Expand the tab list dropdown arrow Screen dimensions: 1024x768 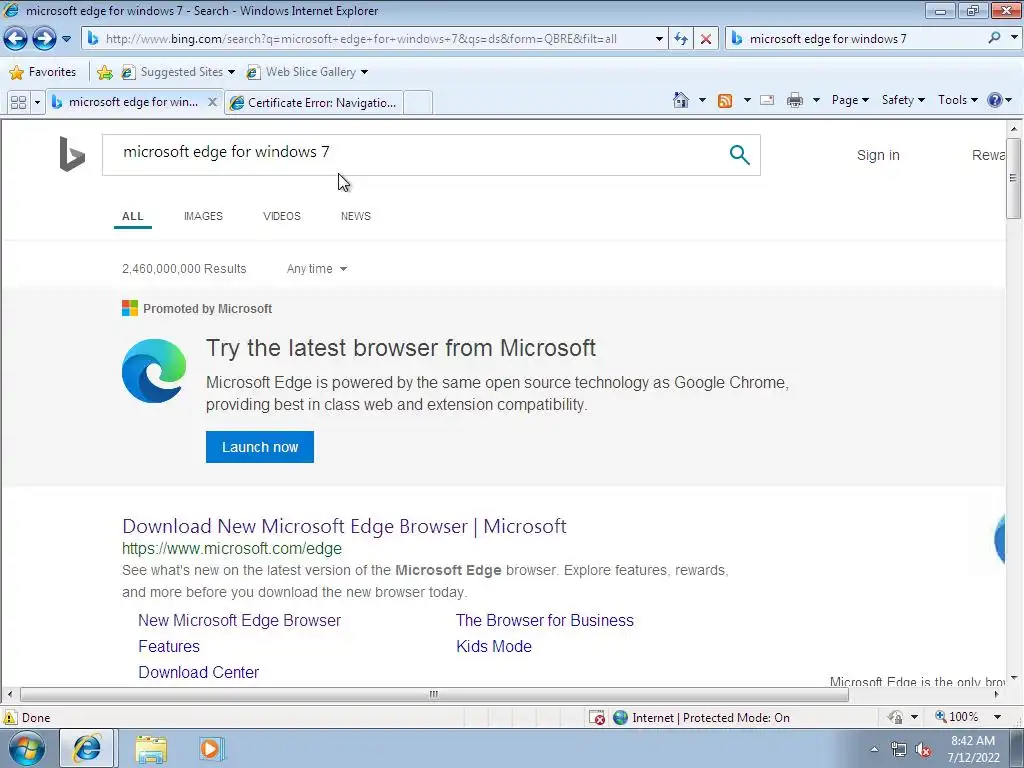(37, 103)
